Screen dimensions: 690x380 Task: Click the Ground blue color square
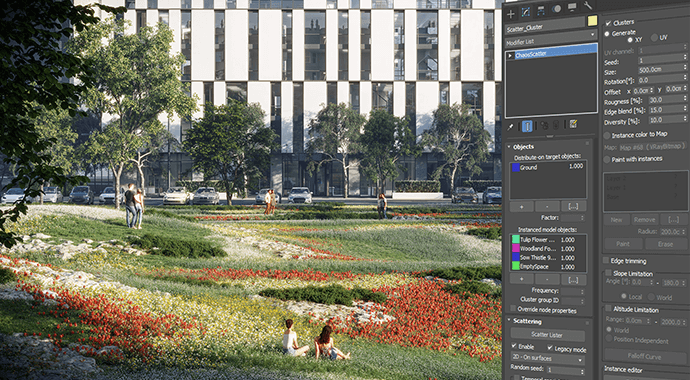point(515,168)
